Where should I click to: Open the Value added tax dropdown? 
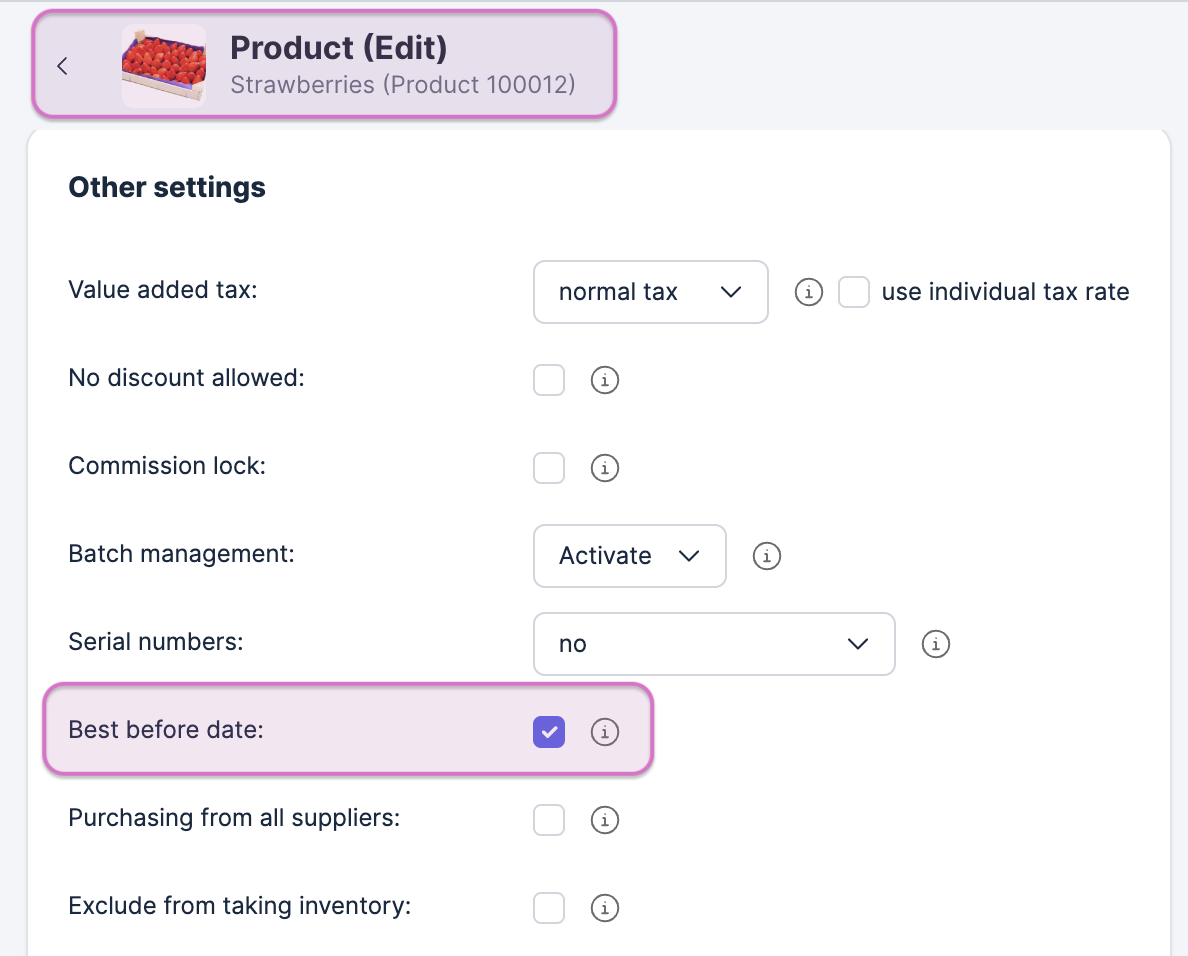pos(650,292)
